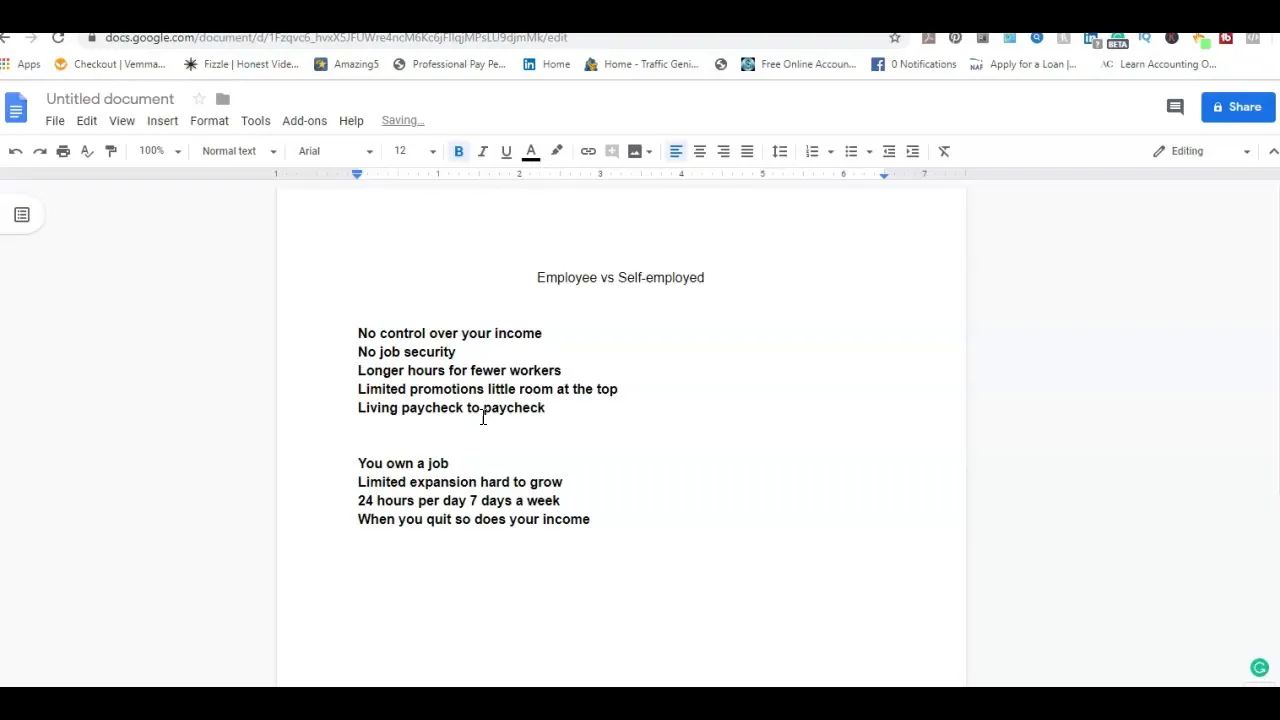Click the Saving status text
Viewport: 1280px width, 720px height.
point(403,121)
